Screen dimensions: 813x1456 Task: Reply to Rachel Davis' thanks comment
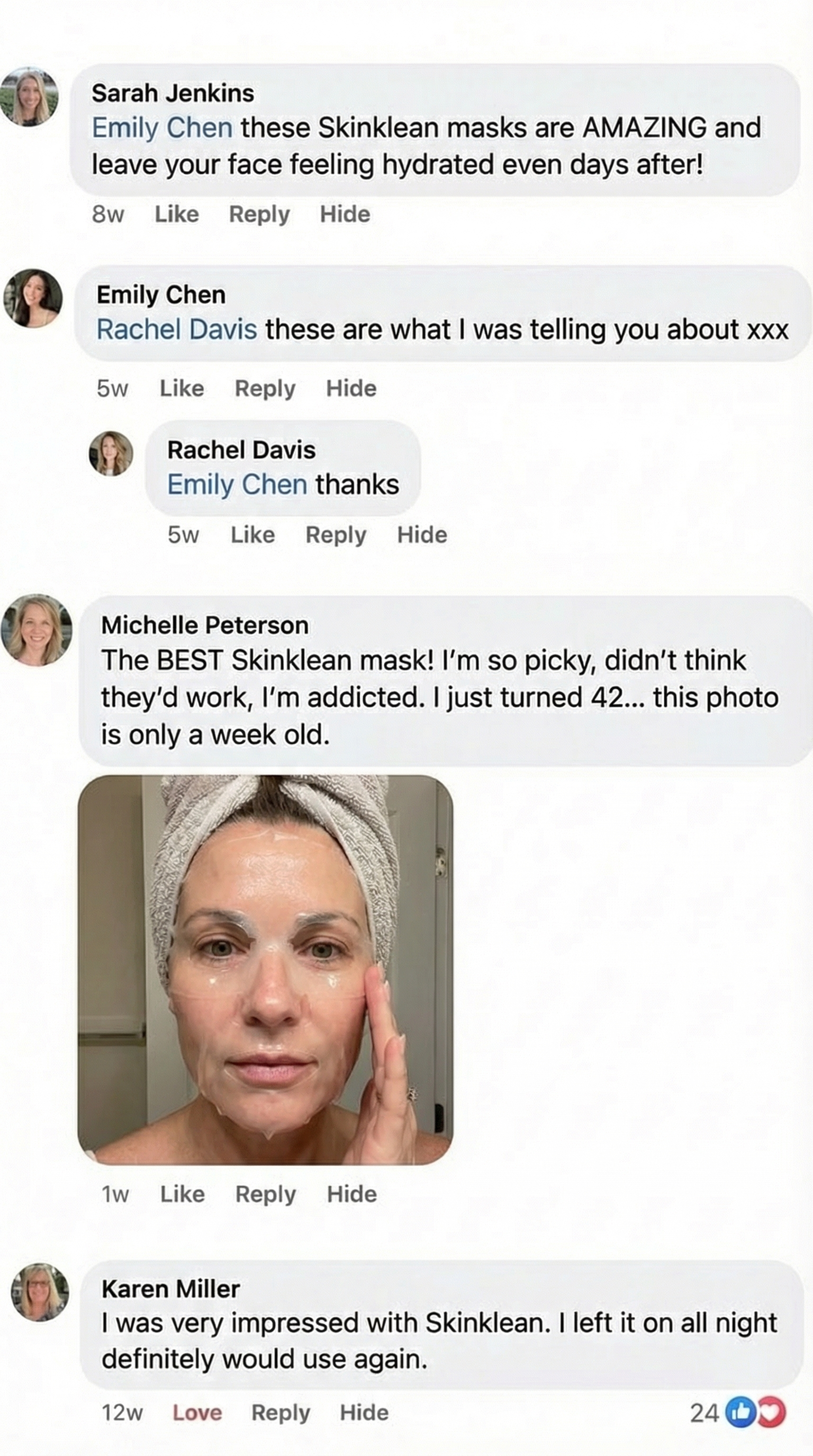(x=336, y=535)
